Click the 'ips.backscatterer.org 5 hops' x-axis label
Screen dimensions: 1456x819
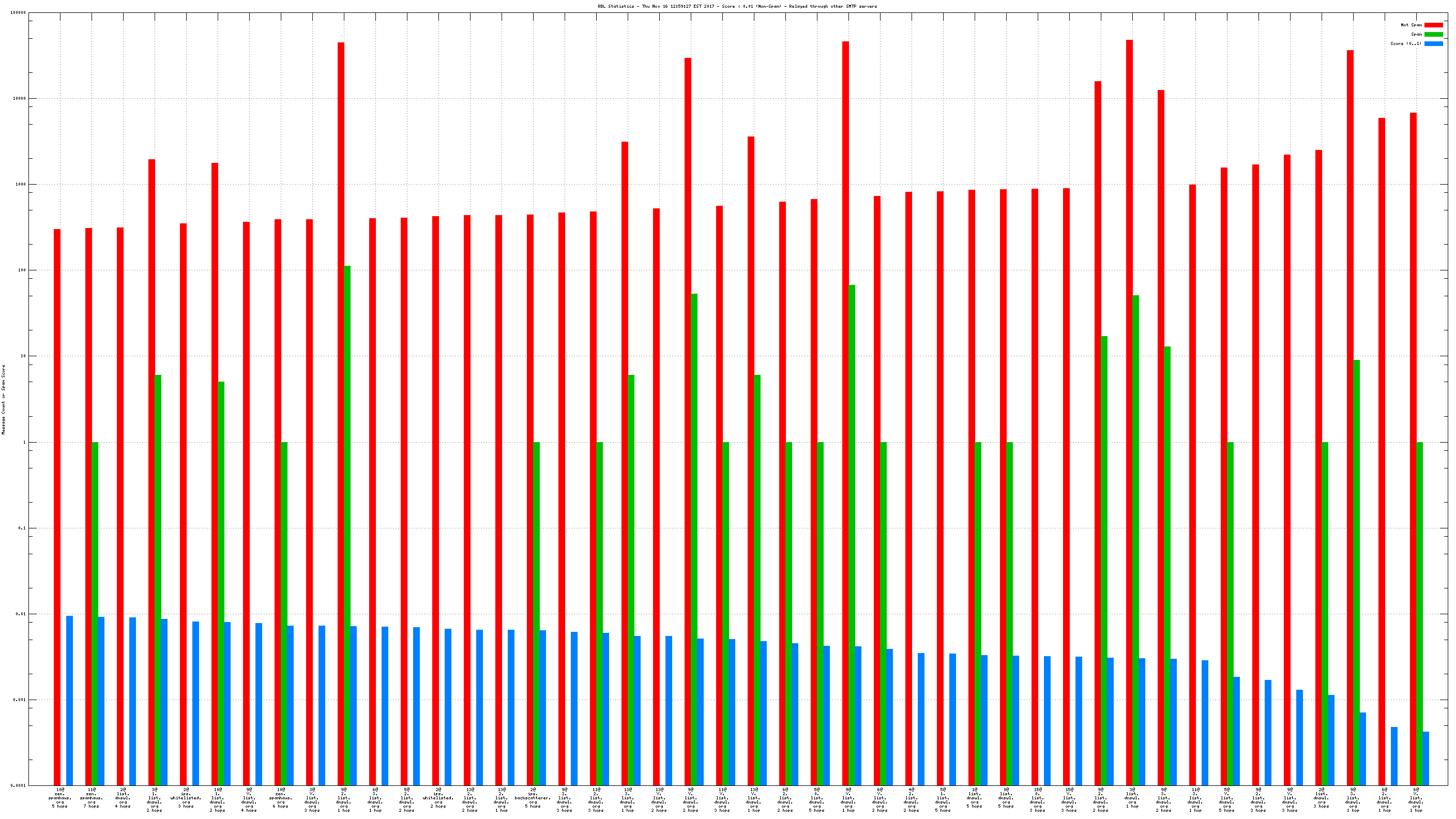(533, 797)
